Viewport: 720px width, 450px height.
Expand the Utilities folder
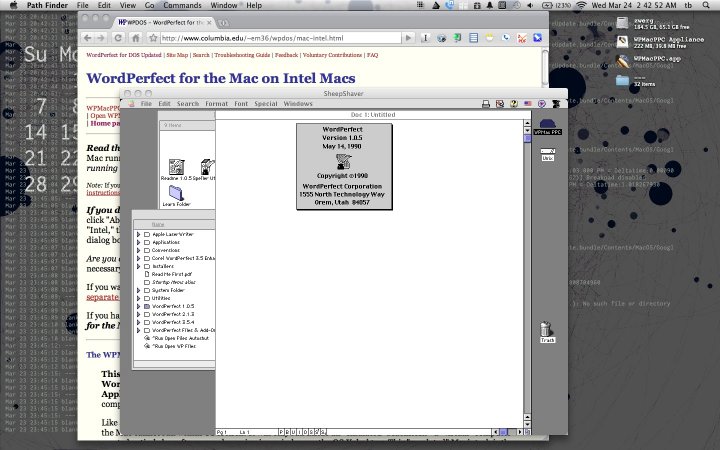(139, 298)
